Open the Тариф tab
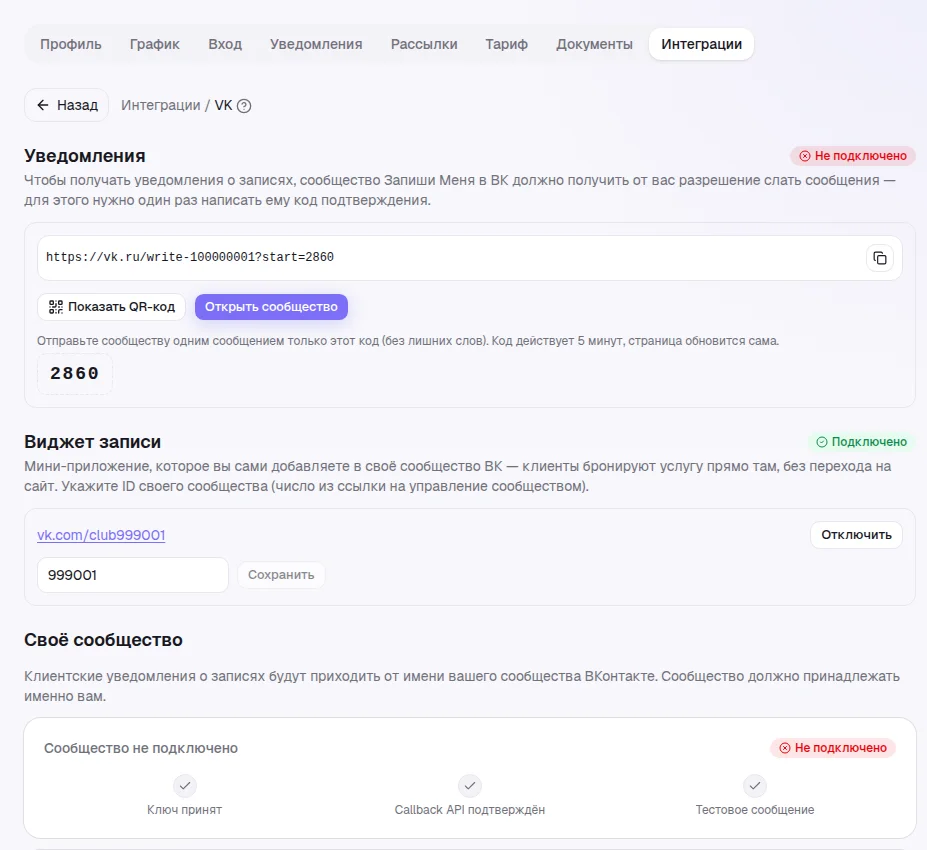Image resolution: width=927 pixels, height=850 pixels. [x=507, y=44]
